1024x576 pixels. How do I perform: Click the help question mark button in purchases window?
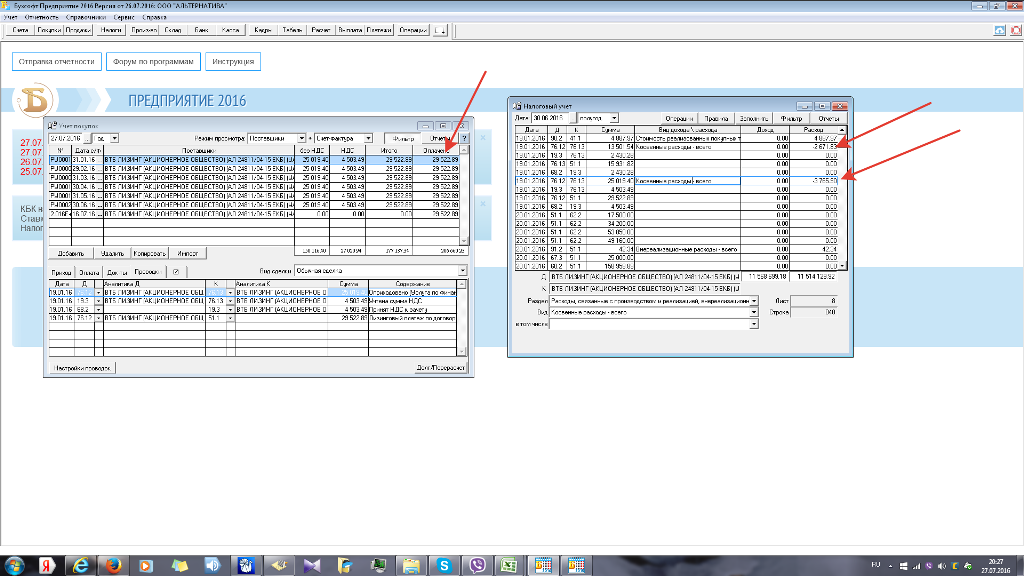(463, 138)
